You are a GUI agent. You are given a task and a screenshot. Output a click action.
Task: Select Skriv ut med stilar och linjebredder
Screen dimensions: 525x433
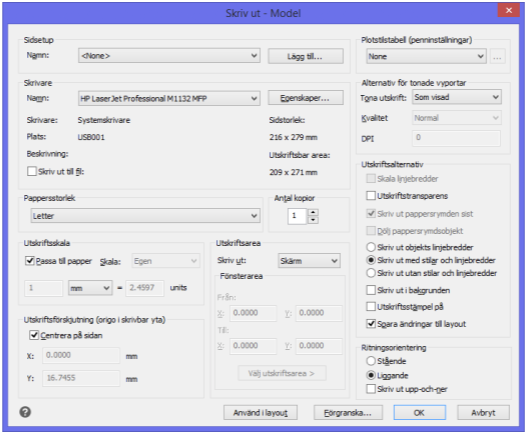[371, 260]
